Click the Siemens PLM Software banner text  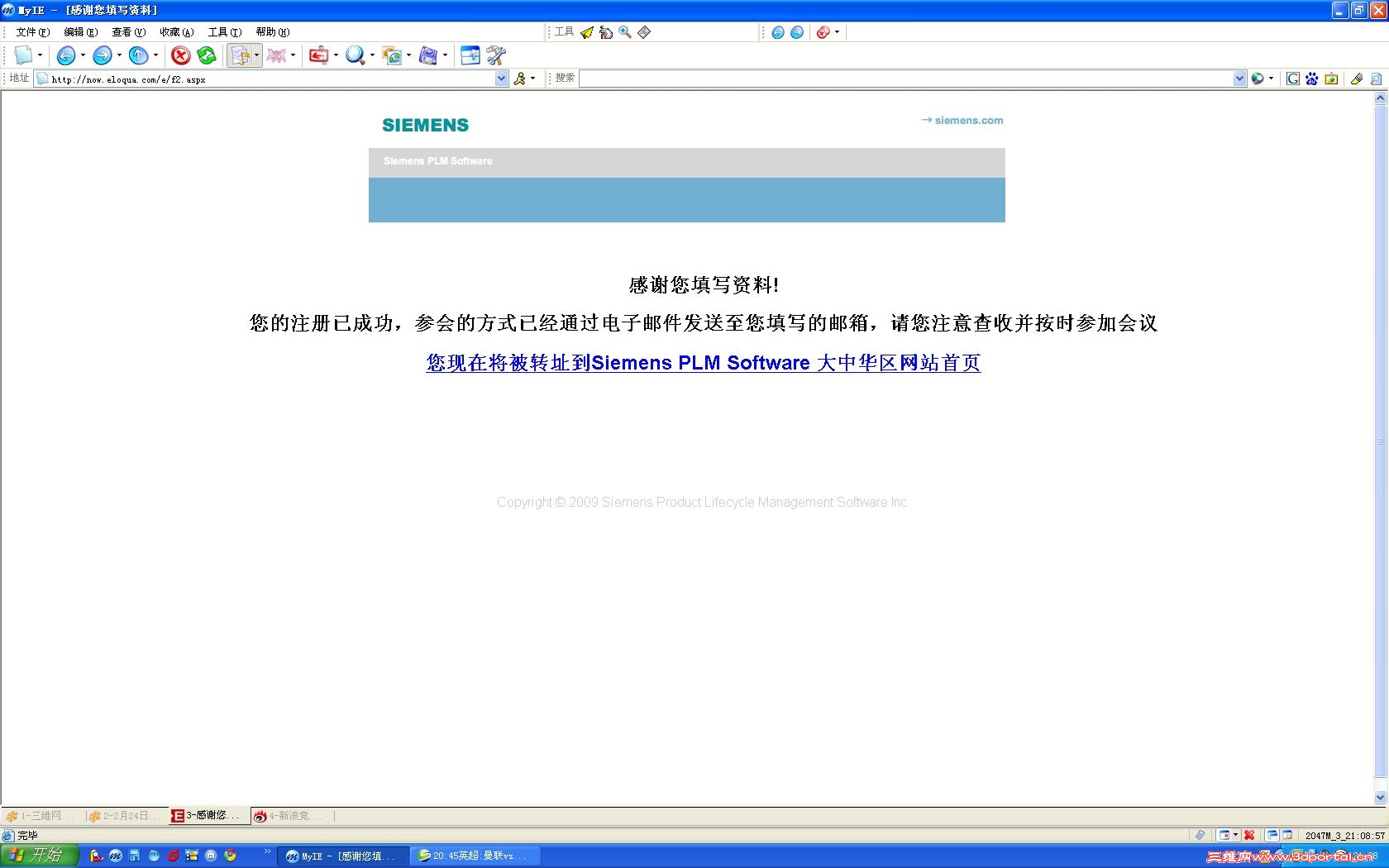[x=437, y=161]
